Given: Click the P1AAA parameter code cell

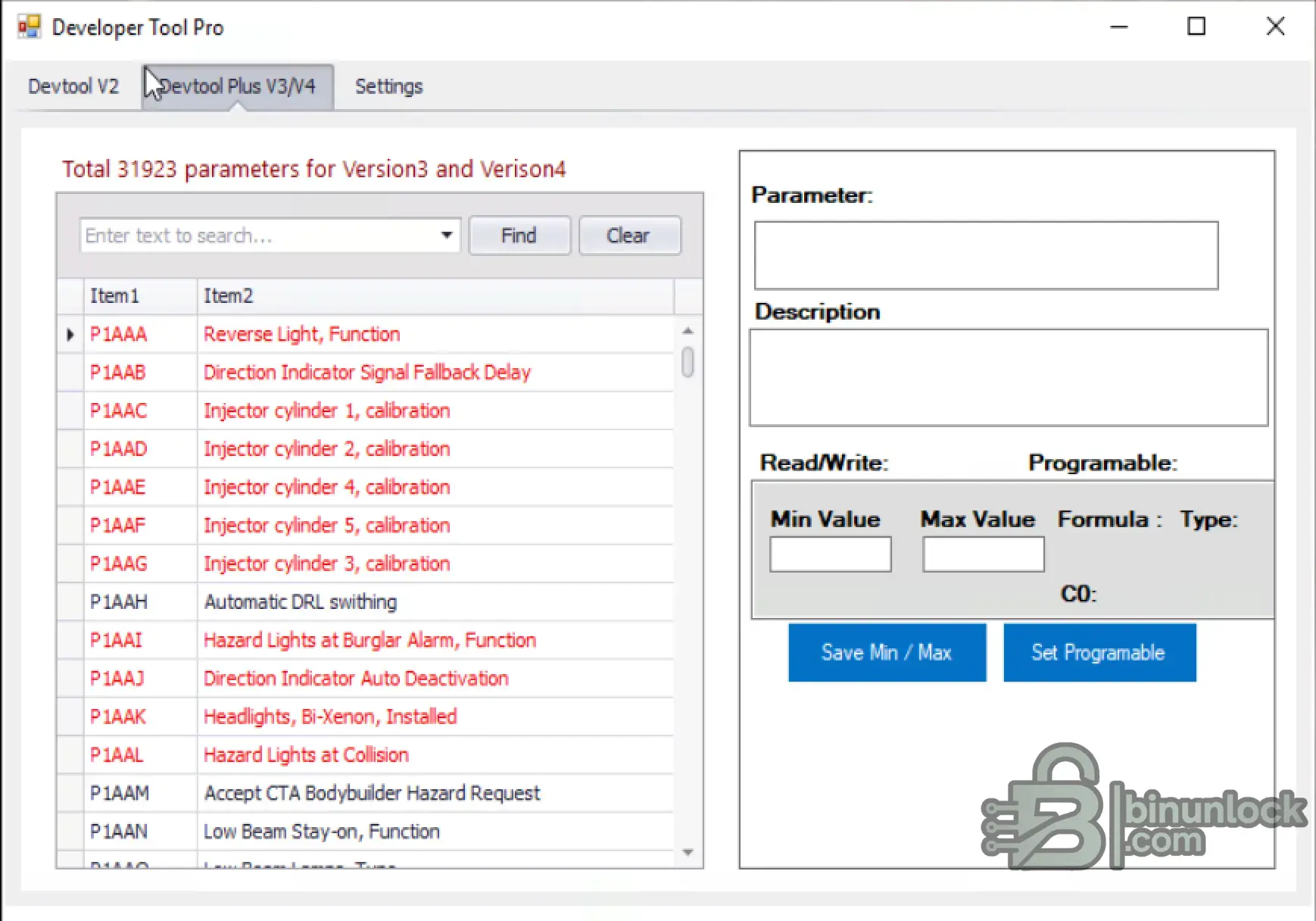Looking at the screenshot, I should [x=140, y=334].
